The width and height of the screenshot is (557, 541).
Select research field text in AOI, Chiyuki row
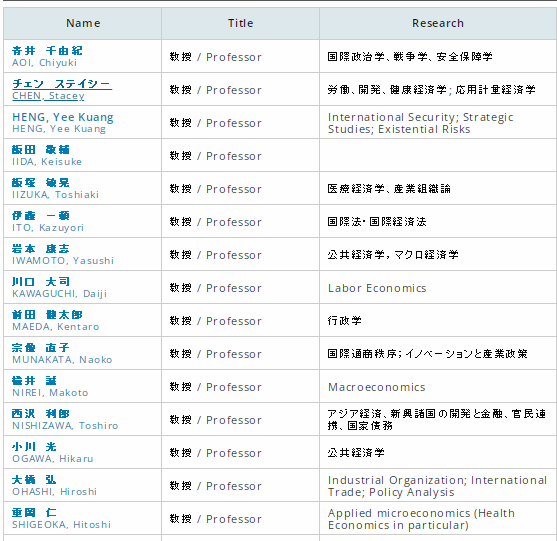tap(410, 56)
